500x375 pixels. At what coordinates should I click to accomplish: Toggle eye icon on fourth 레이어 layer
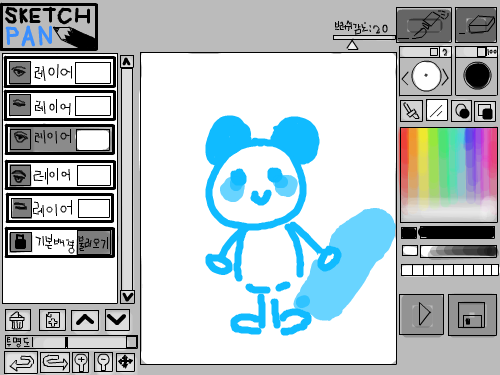[x=20, y=175]
